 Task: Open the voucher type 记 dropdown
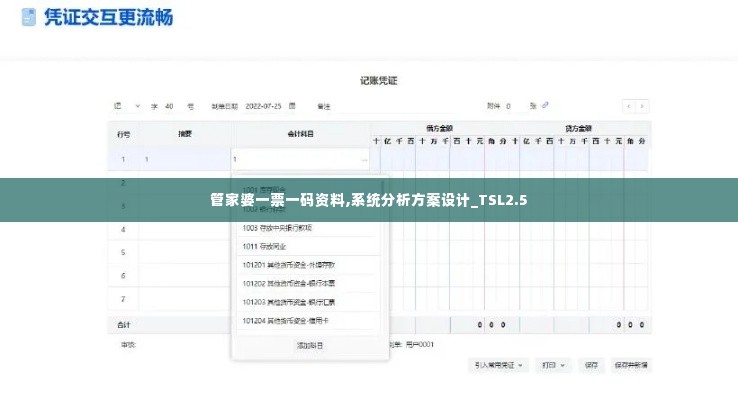click(x=127, y=106)
